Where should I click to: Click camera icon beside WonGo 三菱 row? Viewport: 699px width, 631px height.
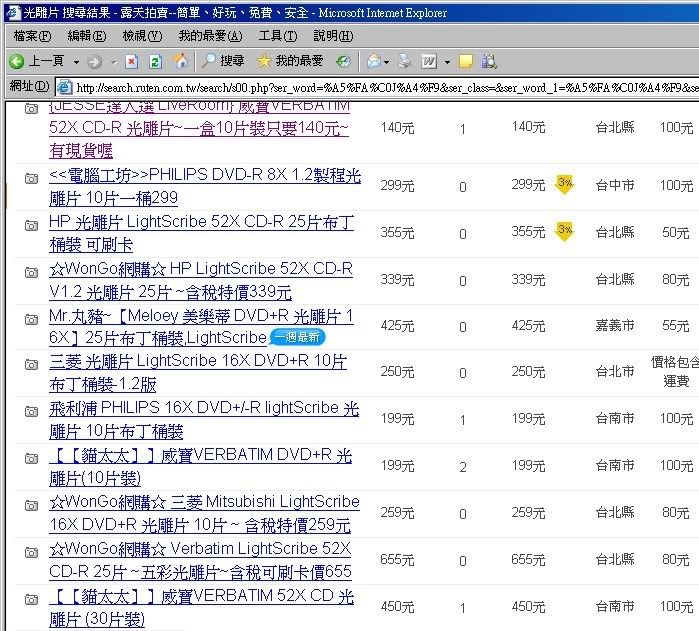pyautogui.click(x=31, y=505)
